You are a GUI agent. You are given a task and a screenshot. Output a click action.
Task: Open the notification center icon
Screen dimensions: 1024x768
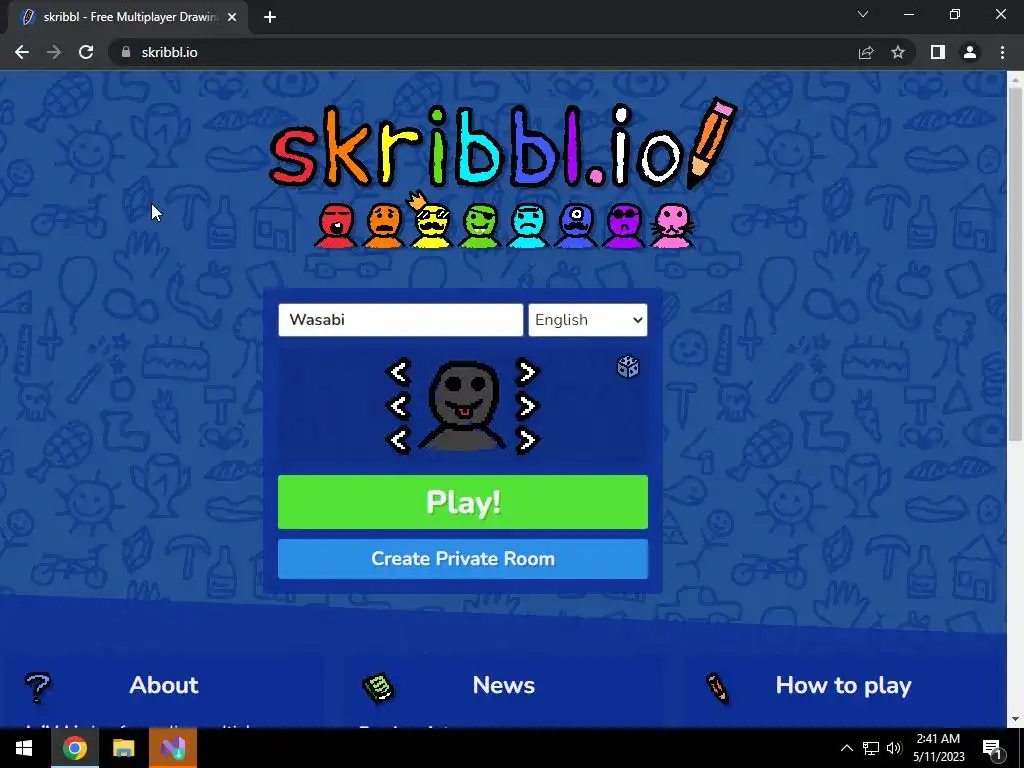tap(992, 748)
